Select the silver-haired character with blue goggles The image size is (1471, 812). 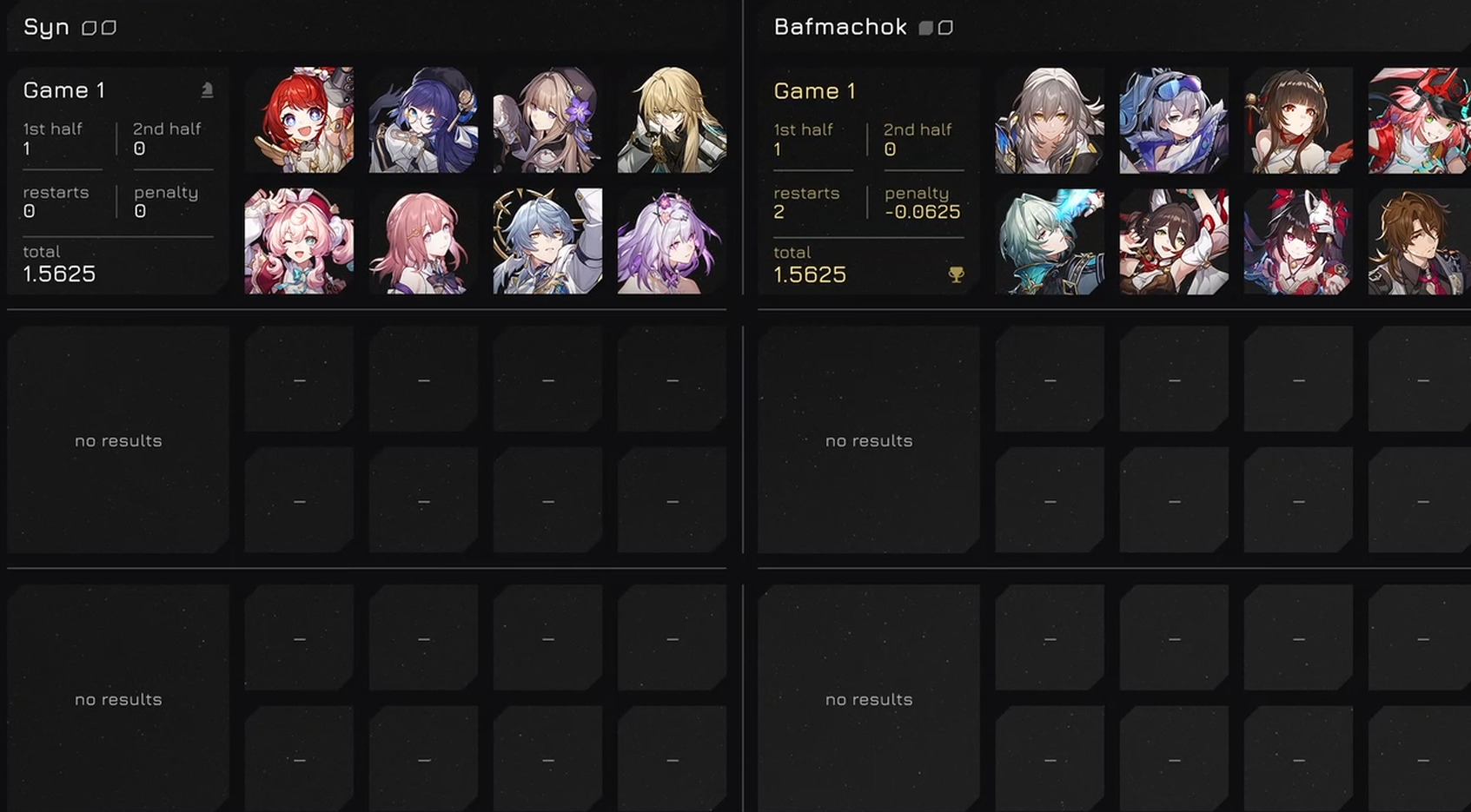[1174, 121]
